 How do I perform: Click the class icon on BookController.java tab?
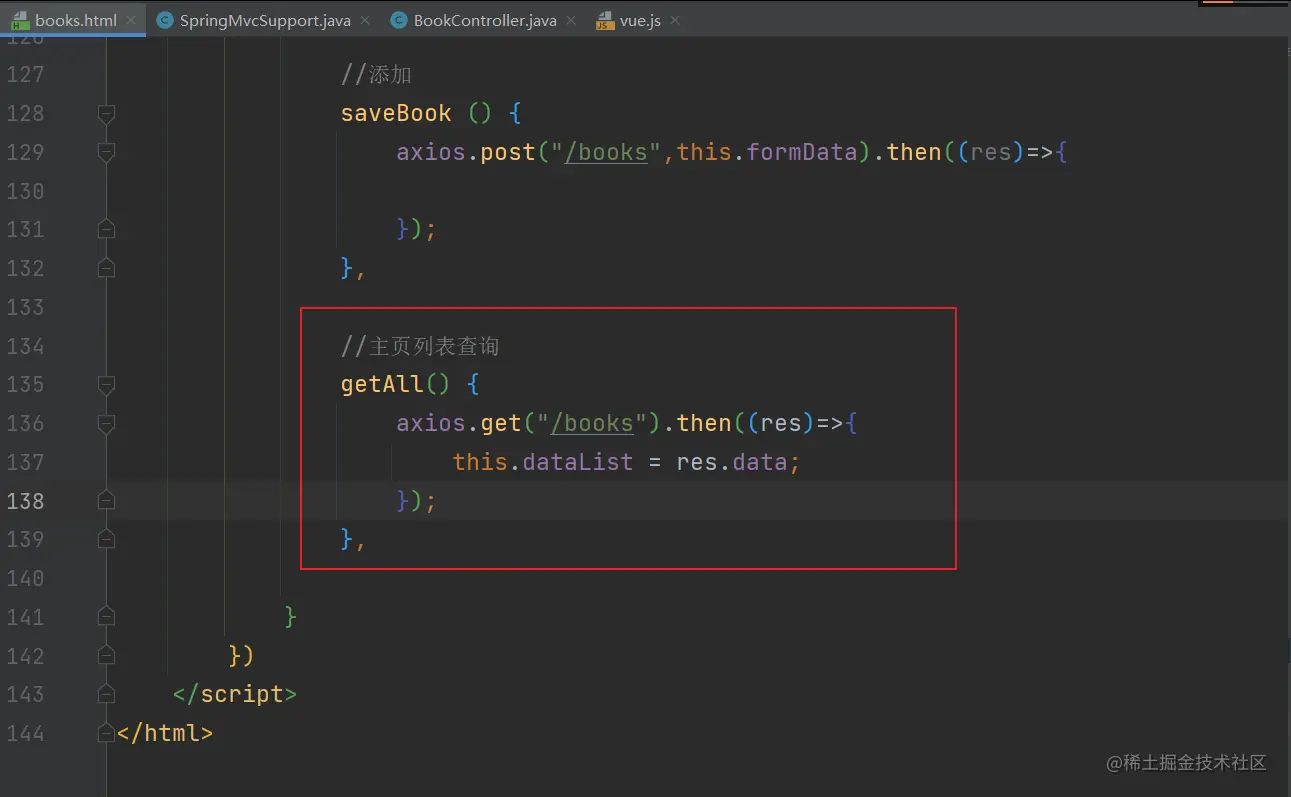tap(399, 20)
